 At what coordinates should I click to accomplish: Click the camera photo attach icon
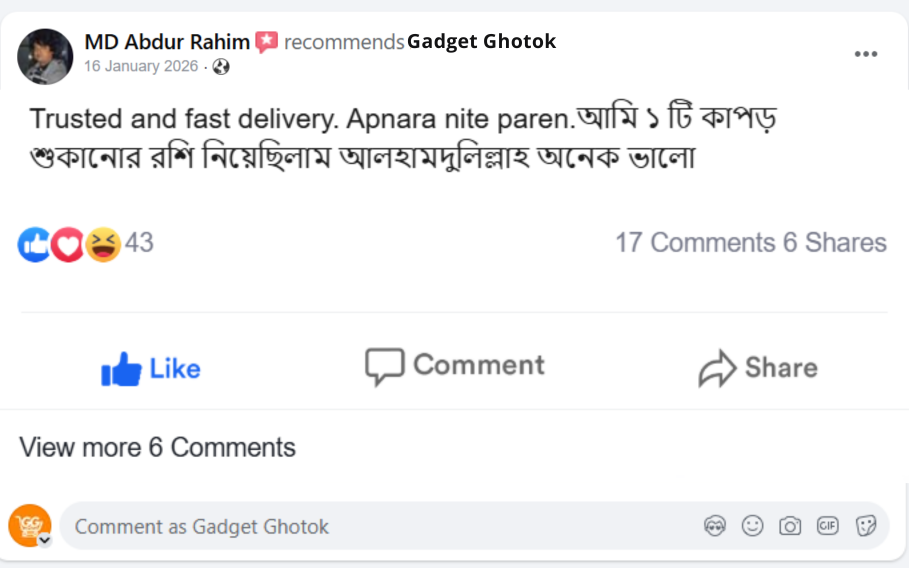pyautogui.click(x=790, y=526)
